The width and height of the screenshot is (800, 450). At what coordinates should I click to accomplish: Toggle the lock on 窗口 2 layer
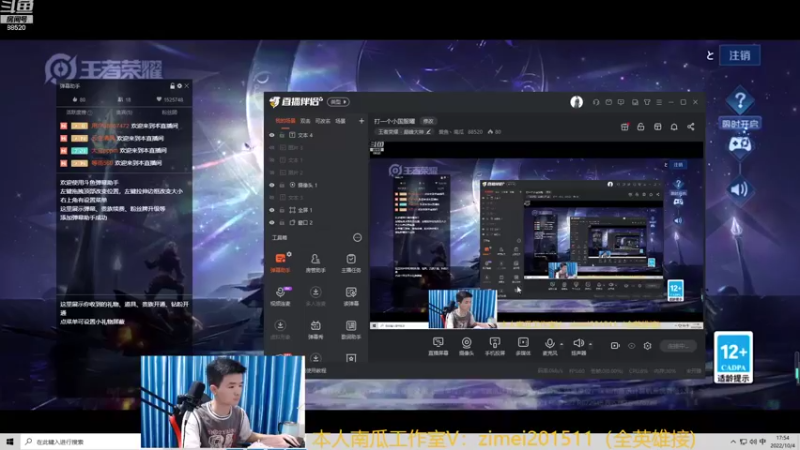tap(282, 222)
